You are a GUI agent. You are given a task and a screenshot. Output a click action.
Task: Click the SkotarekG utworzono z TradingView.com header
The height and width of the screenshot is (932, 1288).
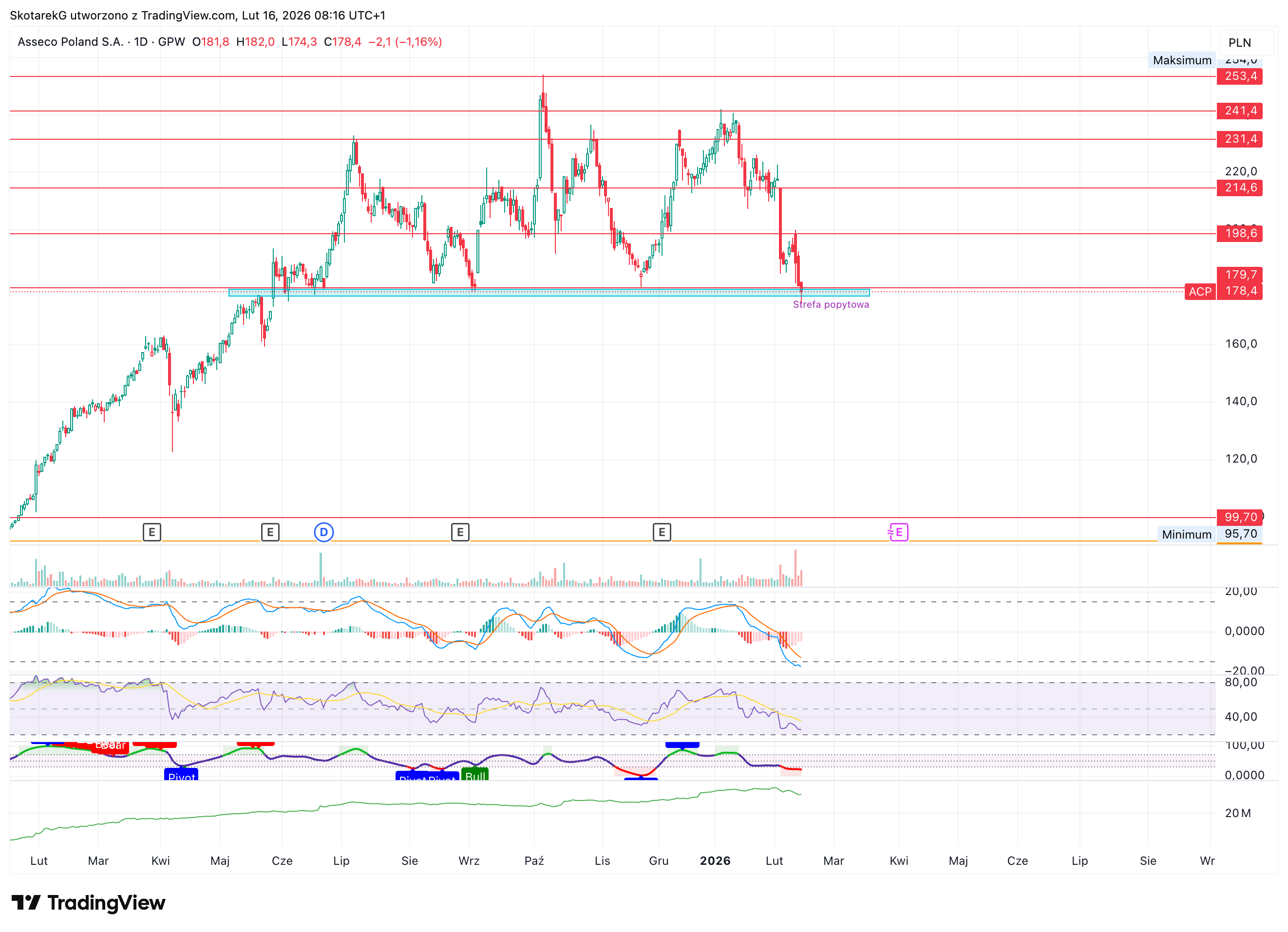tap(197, 15)
